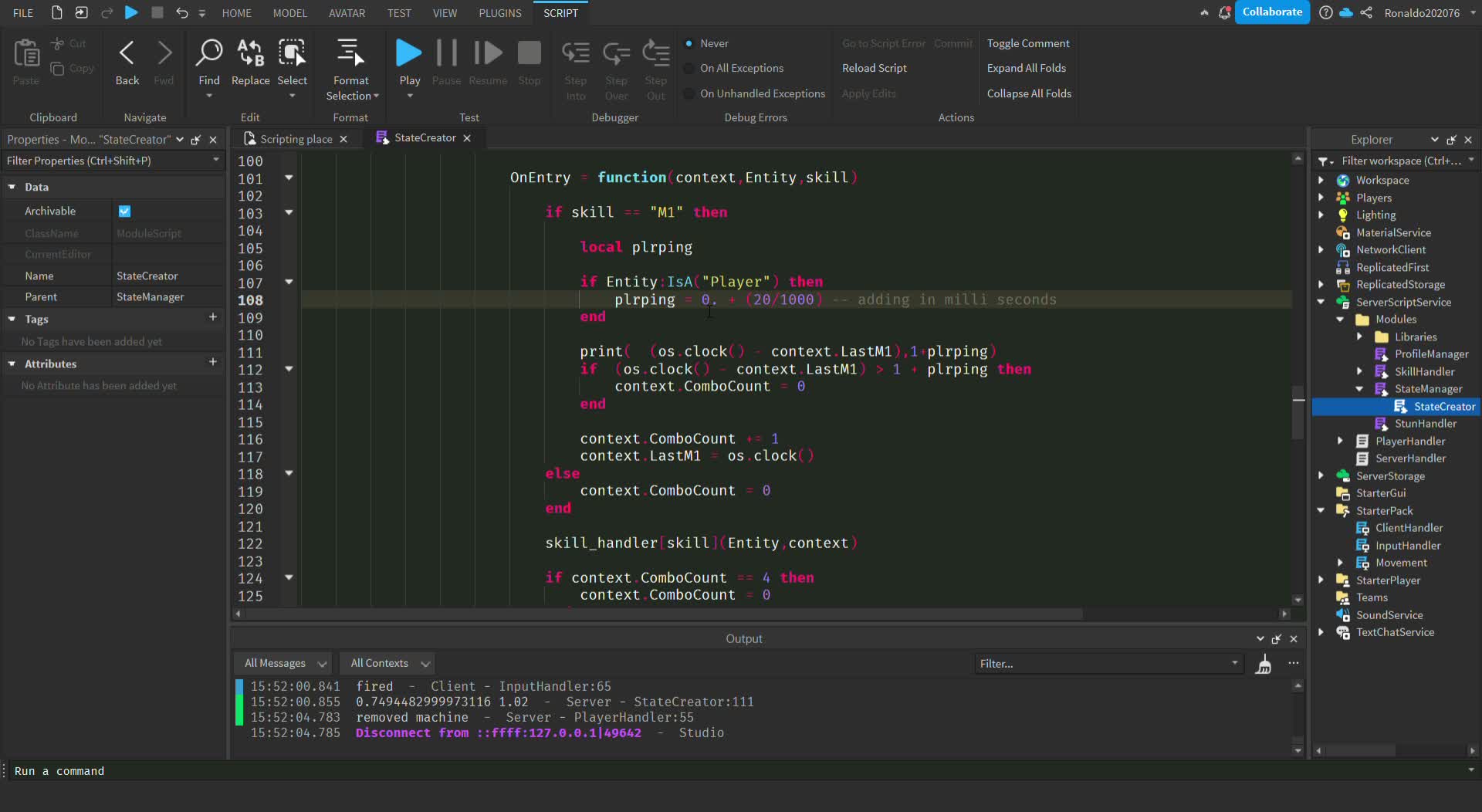Viewport: 1482px width, 812px height.
Task: Click the Replace icon
Action: [250, 54]
